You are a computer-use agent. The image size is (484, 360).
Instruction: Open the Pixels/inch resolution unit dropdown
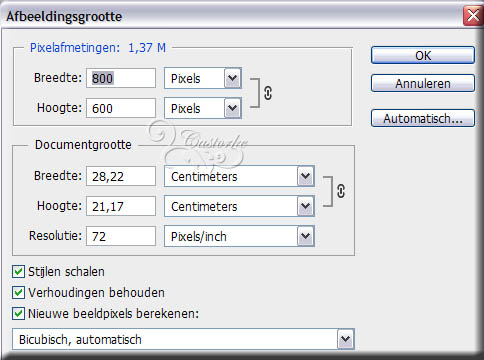click(306, 236)
